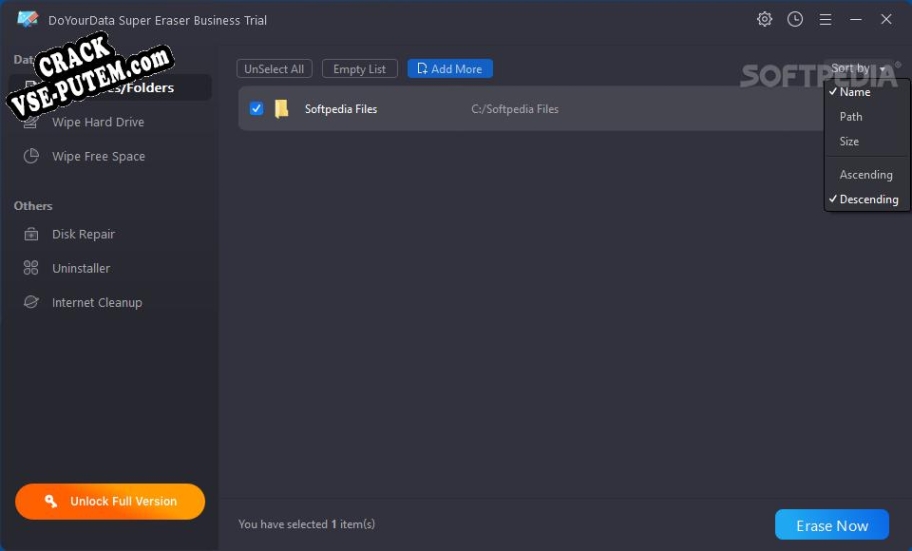Open the settings gear icon

coord(765,20)
